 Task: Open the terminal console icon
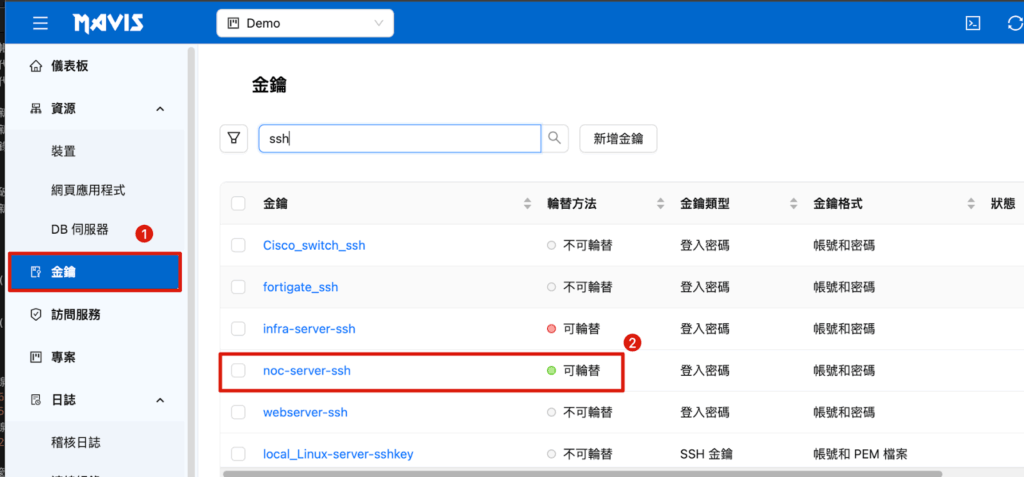970,23
